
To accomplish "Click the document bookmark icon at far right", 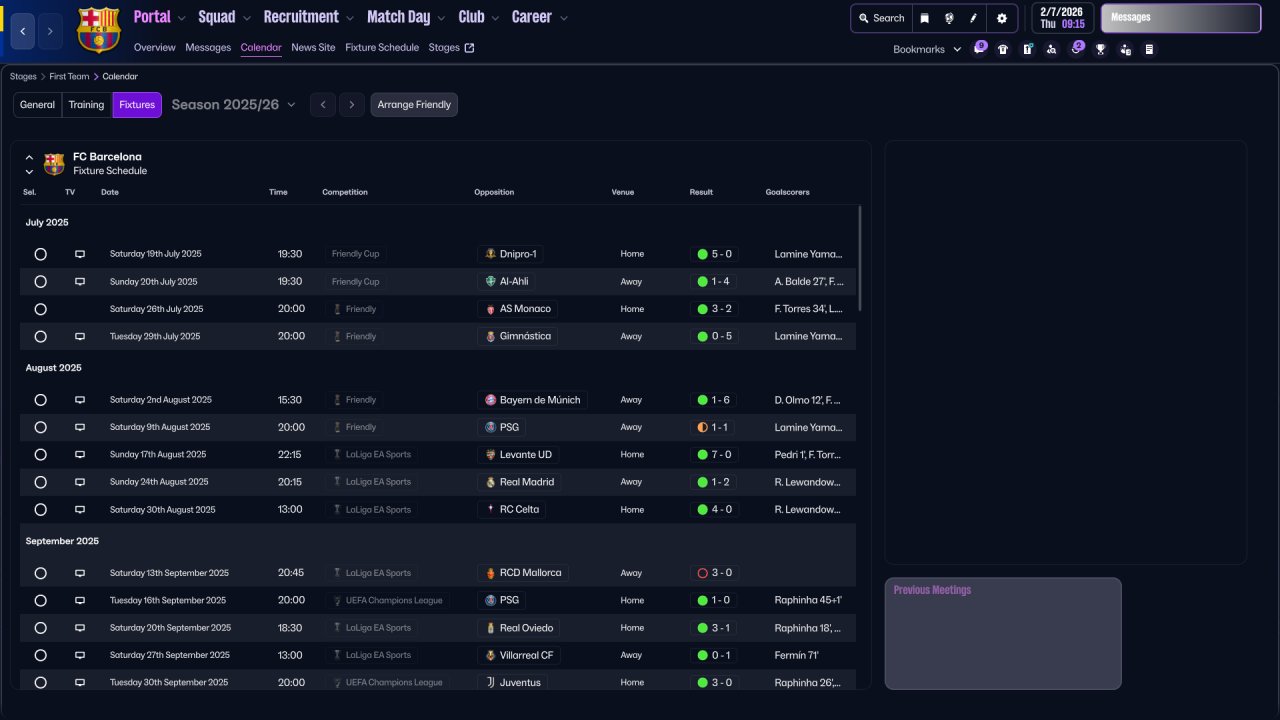I will coord(1149,49).
